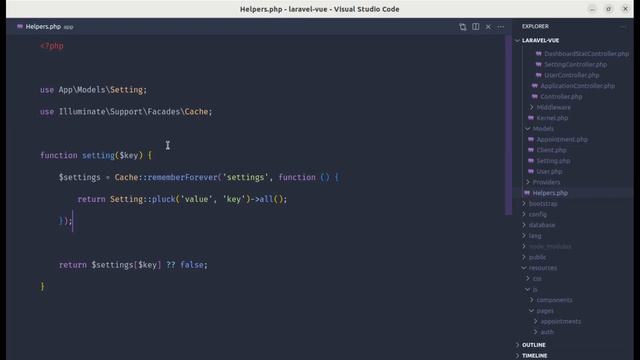
Task: Expand the appointments folder
Action: [560, 321]
